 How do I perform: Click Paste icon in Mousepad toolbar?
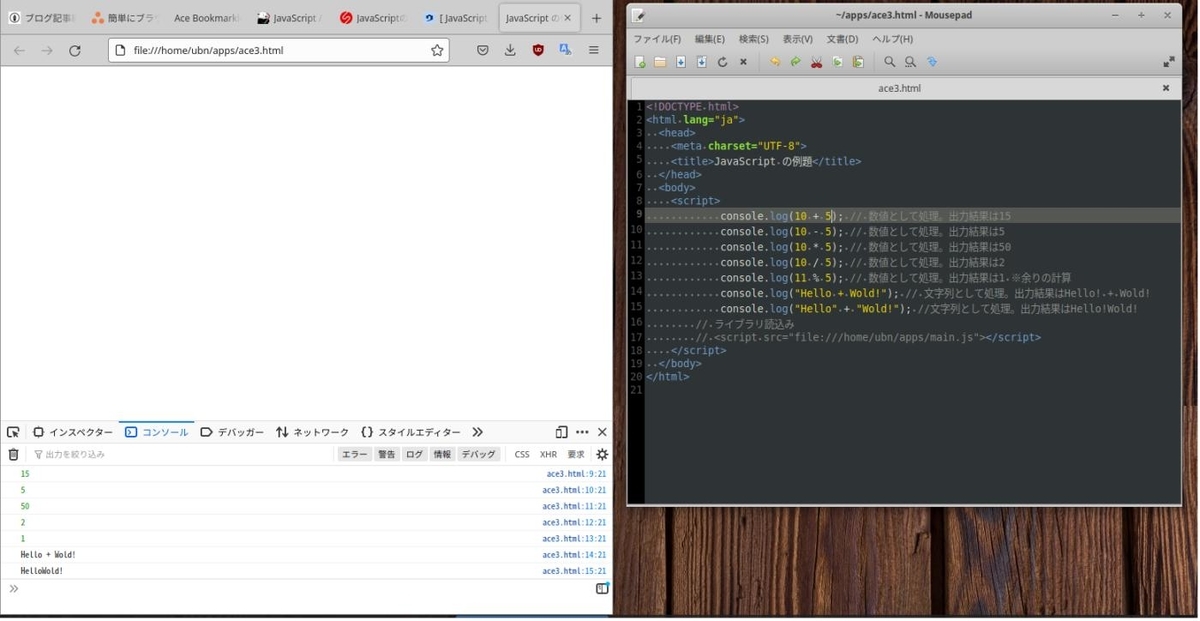point(858,62)
